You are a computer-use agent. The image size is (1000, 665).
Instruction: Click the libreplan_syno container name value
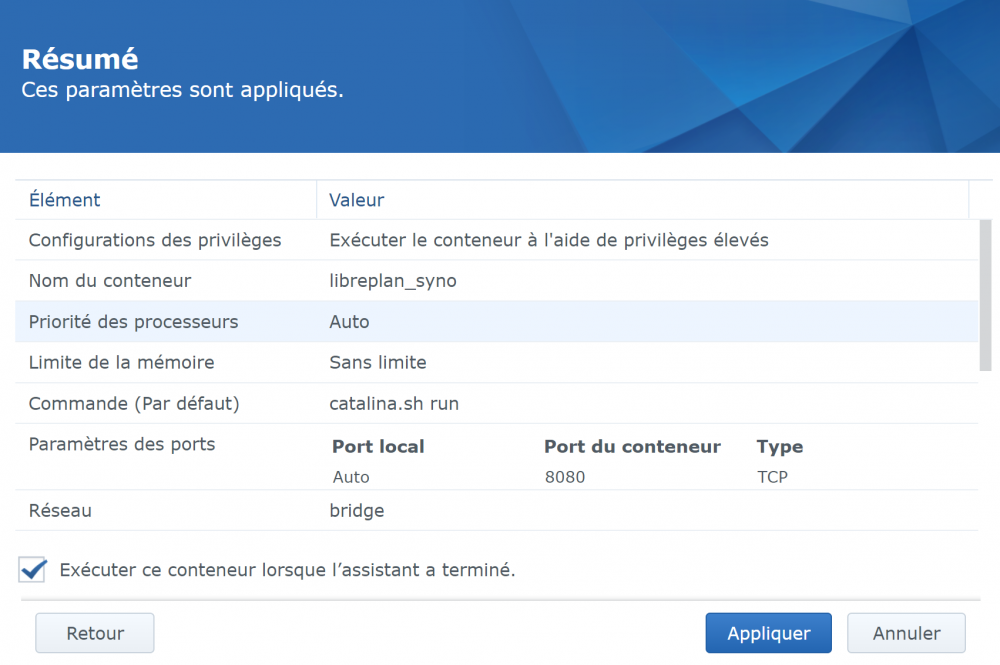click(x=393, y=281)
